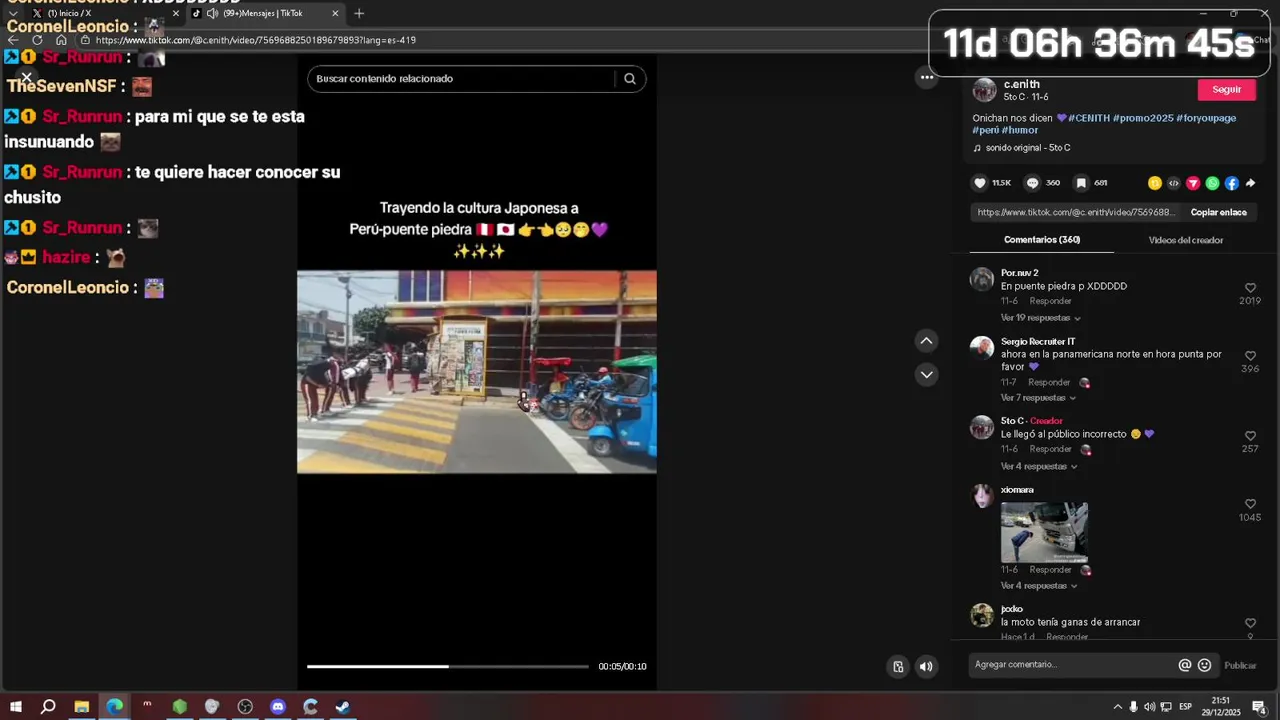Go to next video with down arrow
Image resolution: width=1280 pixels, height=720 pixels.
pos(926,374)
